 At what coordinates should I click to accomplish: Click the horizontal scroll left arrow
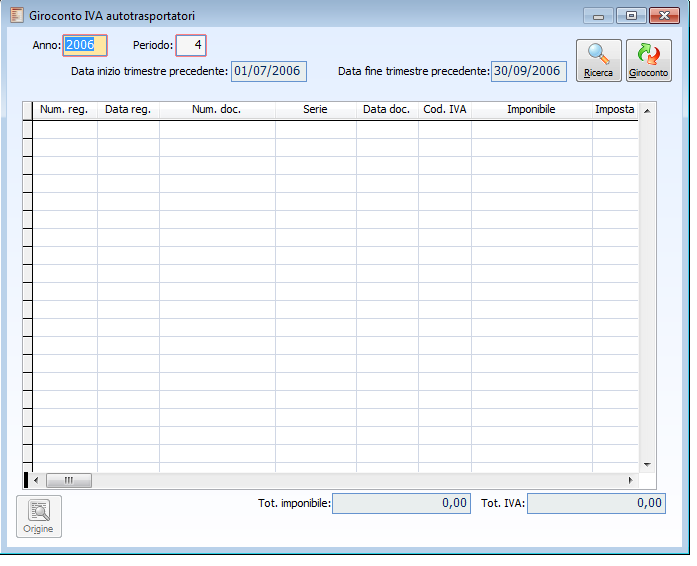click(36, 480)
